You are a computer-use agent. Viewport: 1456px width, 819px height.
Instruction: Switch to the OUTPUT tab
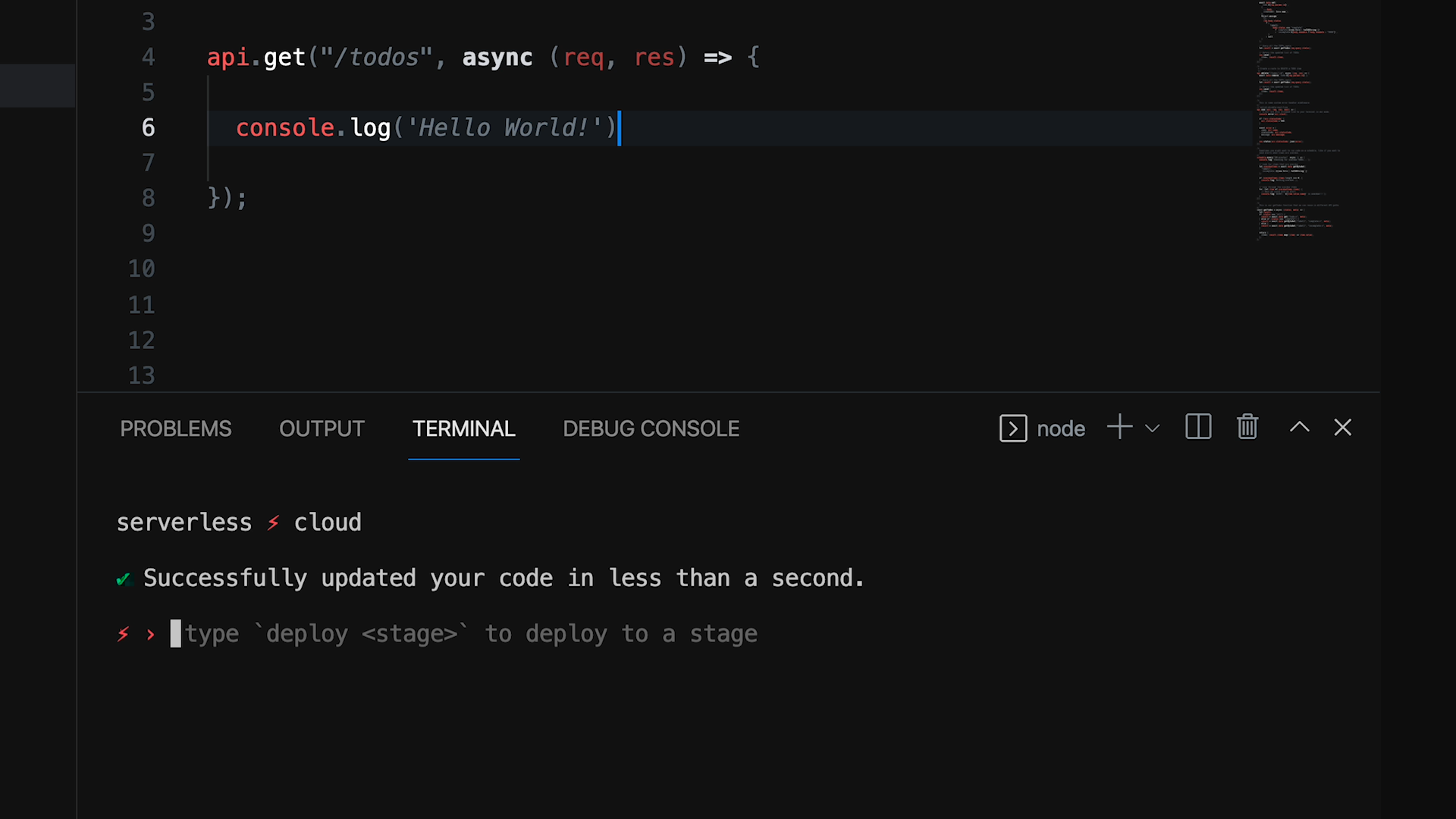point(322,429)
